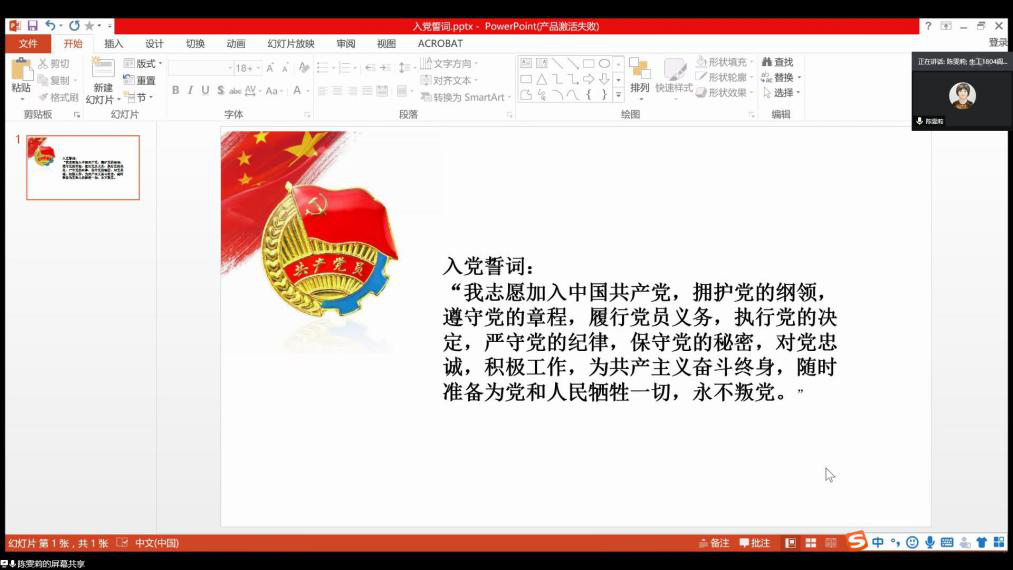
Task: Click the New Slide (新建幻灯片) icon
Action: [103, 68]
